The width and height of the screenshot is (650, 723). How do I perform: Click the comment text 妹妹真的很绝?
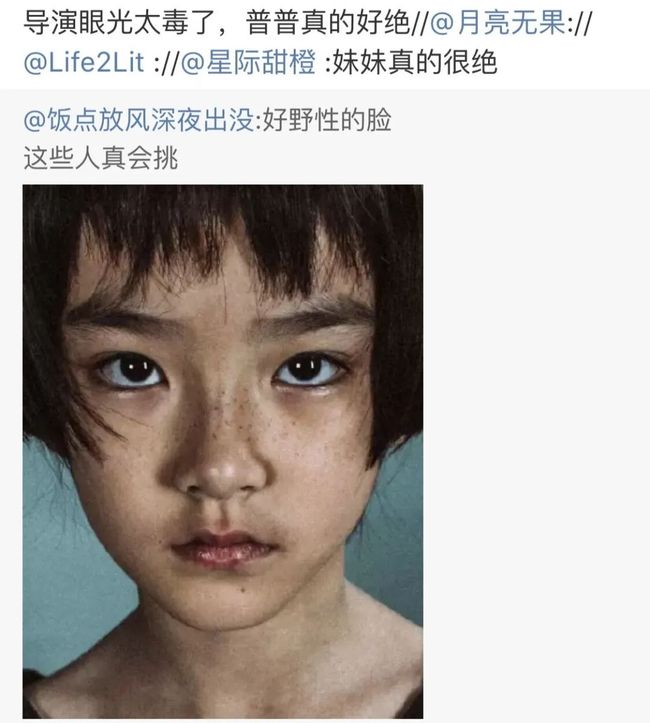pyautogui.click(x=414, y=63)
